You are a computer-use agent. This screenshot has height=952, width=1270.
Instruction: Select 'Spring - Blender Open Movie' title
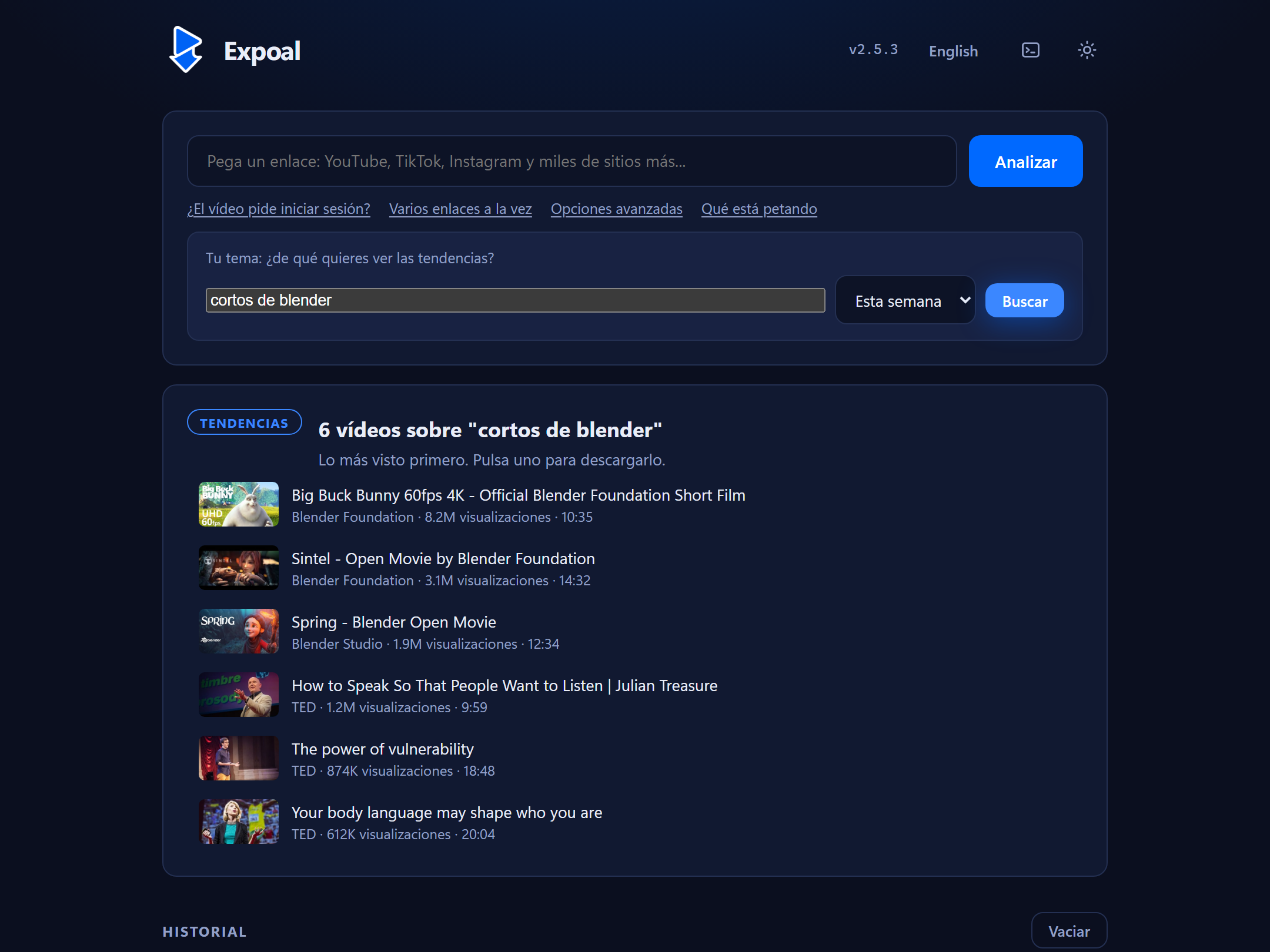(393, 622)
